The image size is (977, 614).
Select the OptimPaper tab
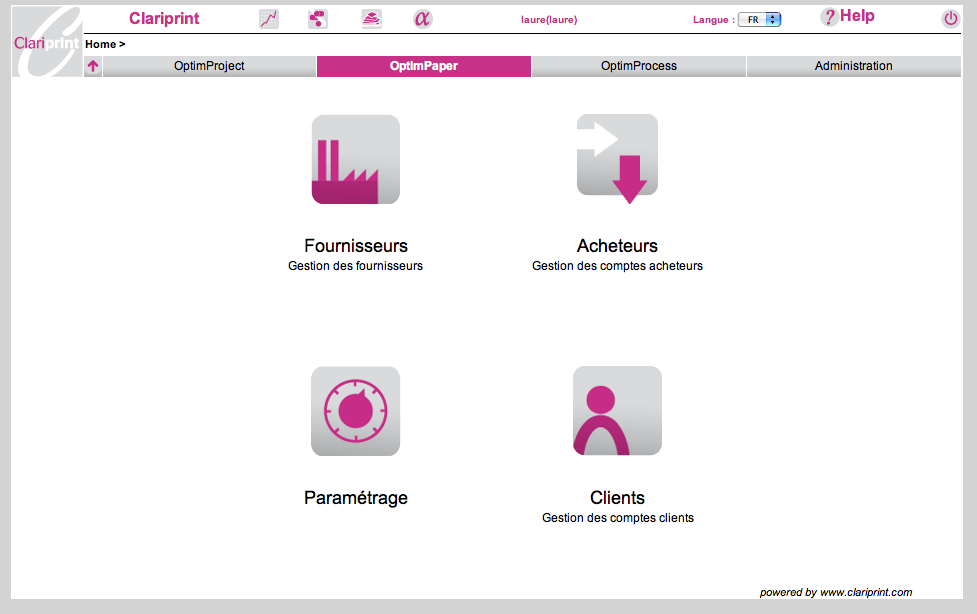click(x=423, y=66)
